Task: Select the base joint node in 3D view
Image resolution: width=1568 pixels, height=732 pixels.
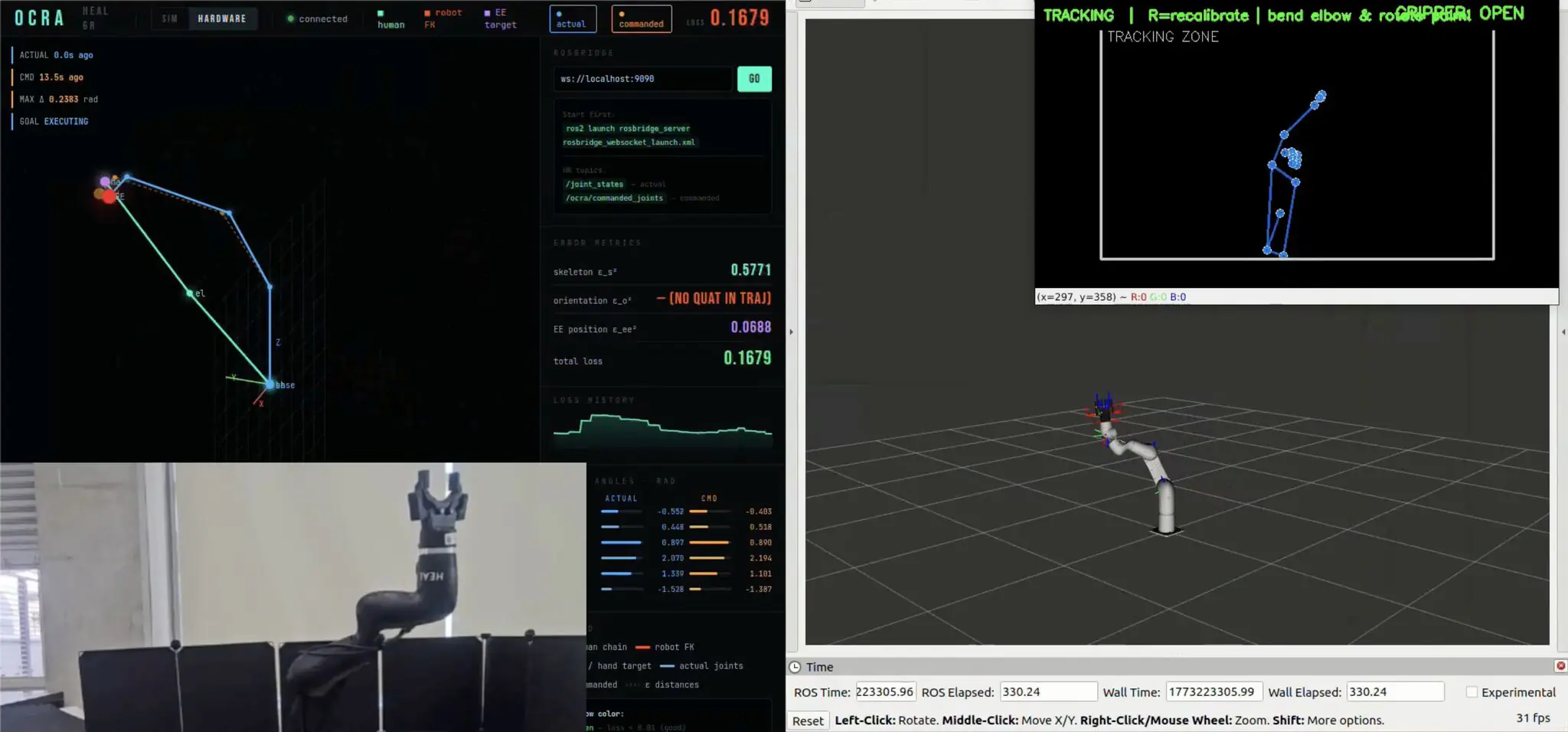Action: point(270,384)
